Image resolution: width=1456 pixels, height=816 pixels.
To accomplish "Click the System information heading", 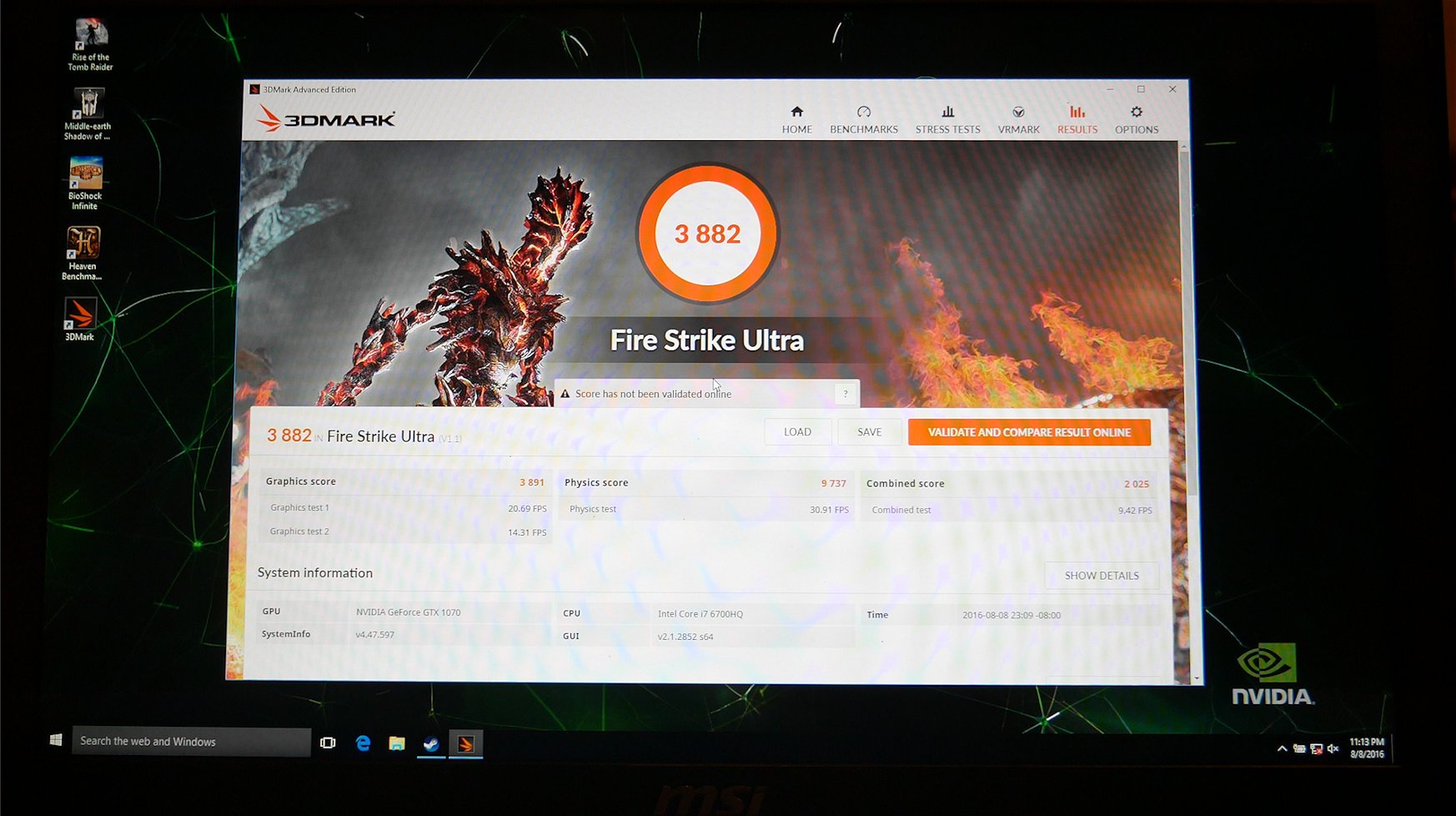I will [314, 572].
